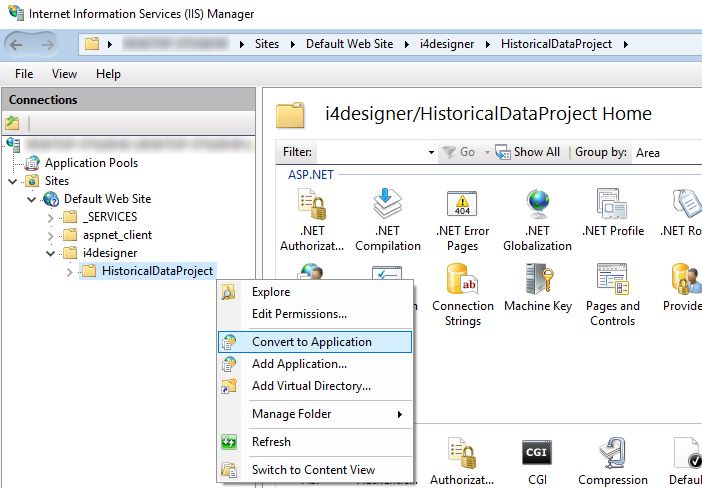Screen dimensions: 702x488
Task: Choose Switch to Content View
Action: click(x=315, y=470)
